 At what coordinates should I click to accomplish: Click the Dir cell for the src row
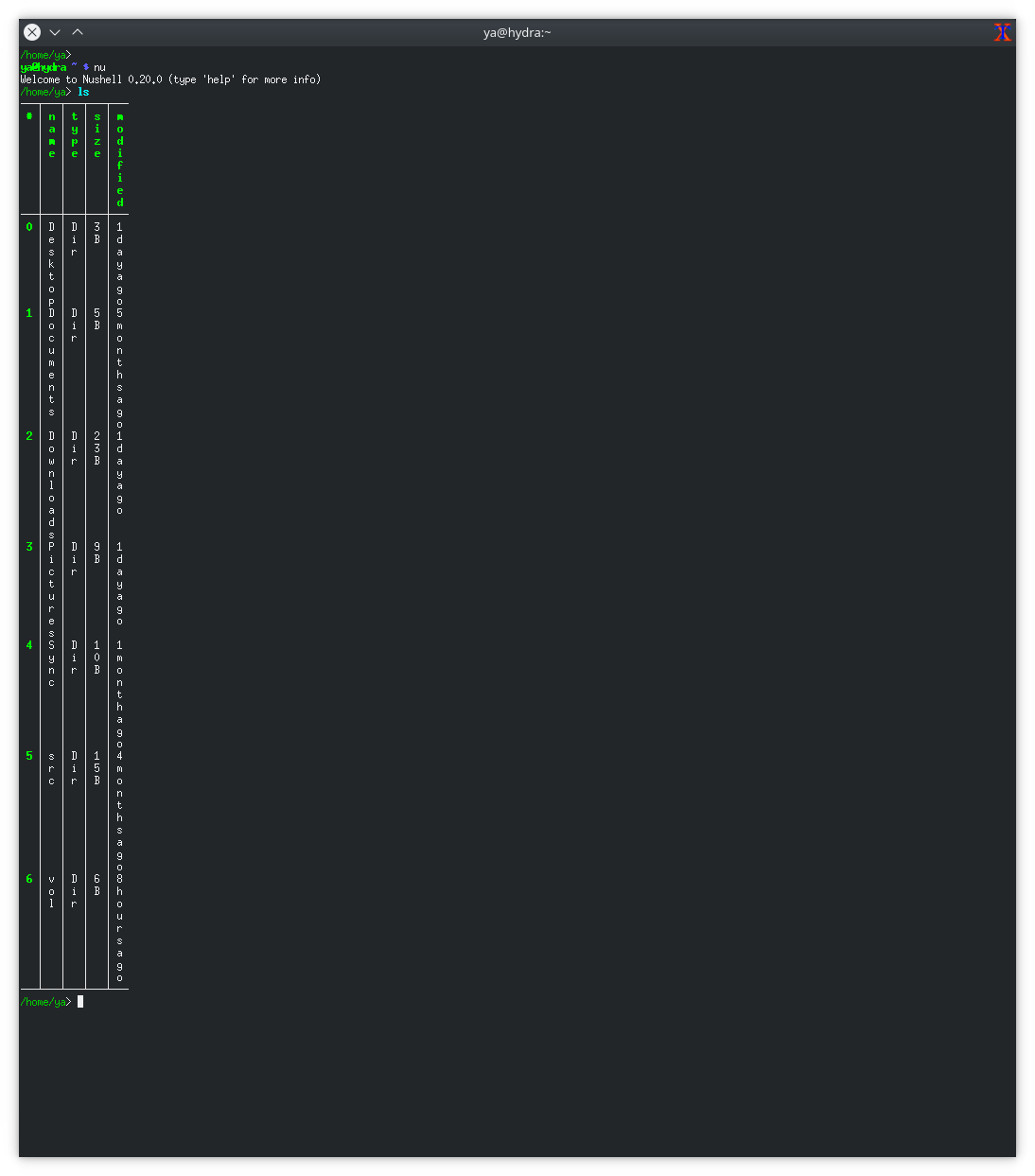(73, 766)
